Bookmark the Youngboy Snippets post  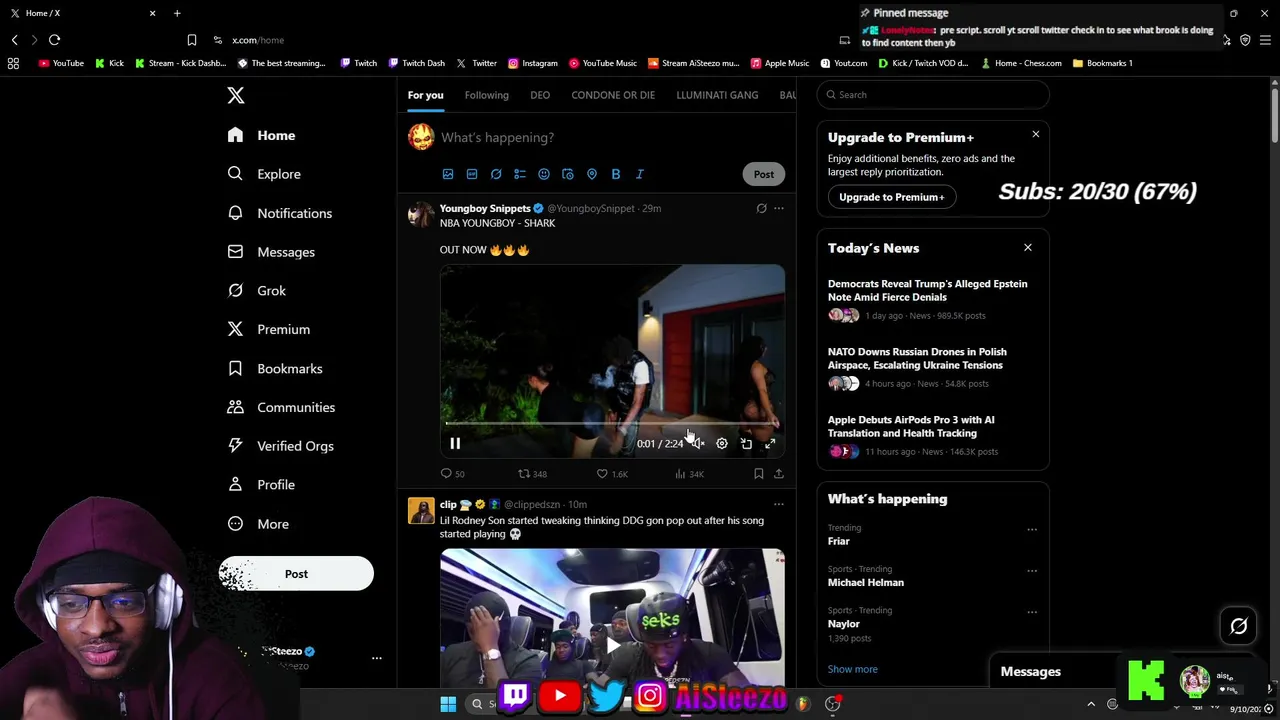pos(759,474)
